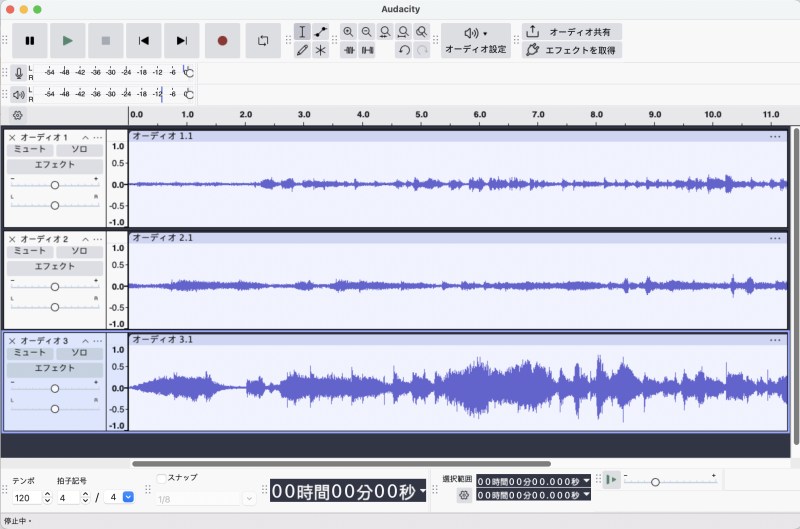
Task: Click オーディオ 1 pan slider
Action: [x=55, y=206]
